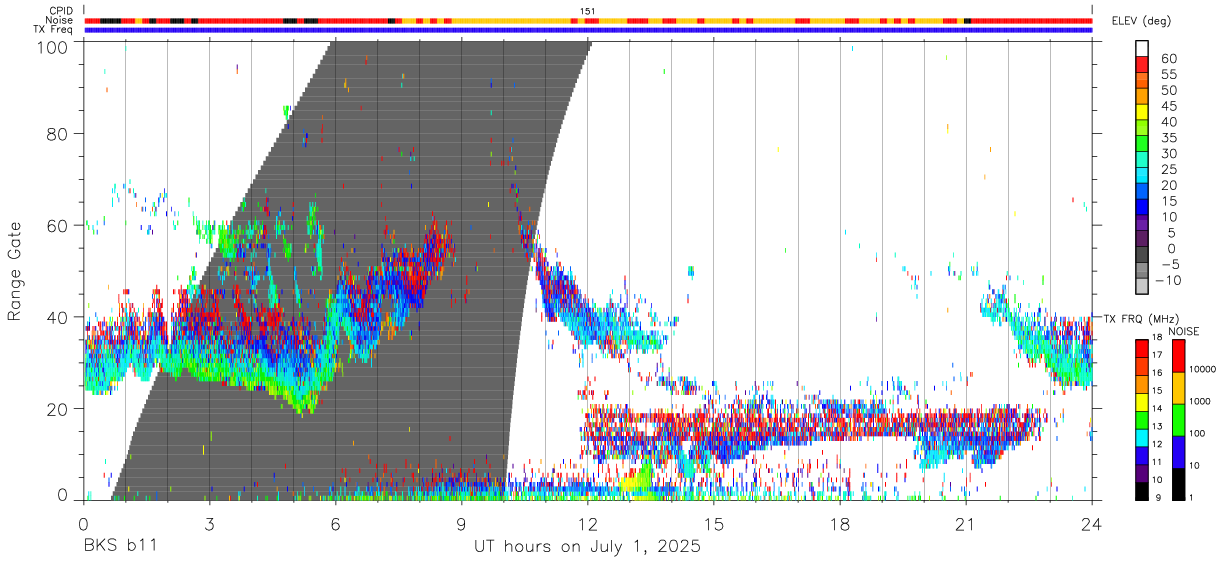
Task: Click the Range Gate axis label
Action: coord(15,271)
